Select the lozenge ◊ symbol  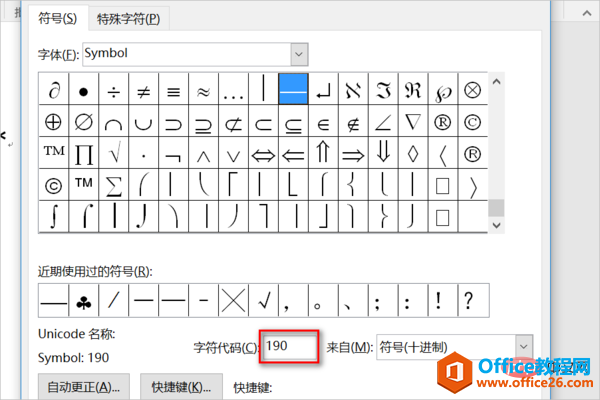click(x=413, y=153)
